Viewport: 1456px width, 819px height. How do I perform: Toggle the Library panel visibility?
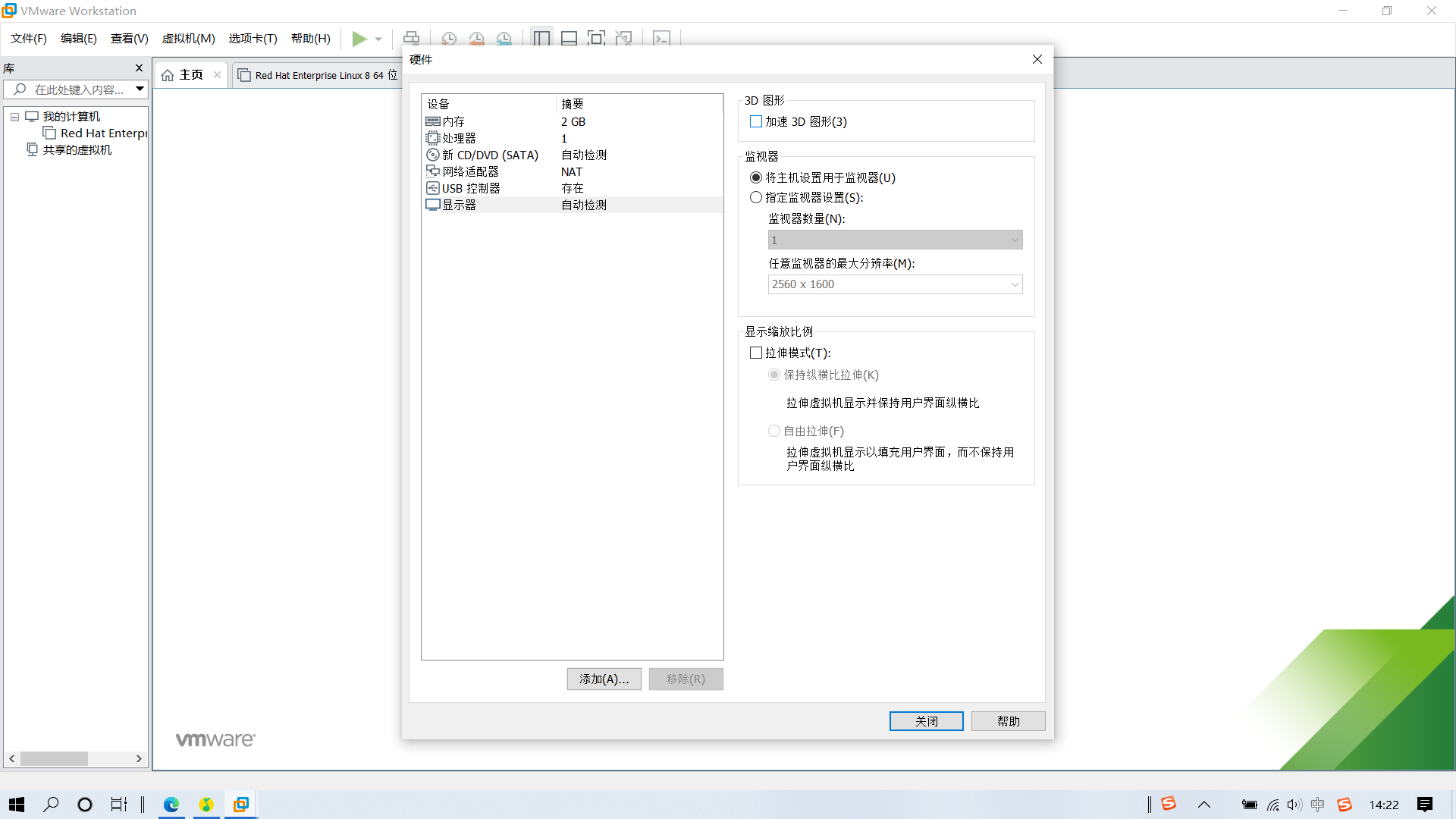coord(541,39)
